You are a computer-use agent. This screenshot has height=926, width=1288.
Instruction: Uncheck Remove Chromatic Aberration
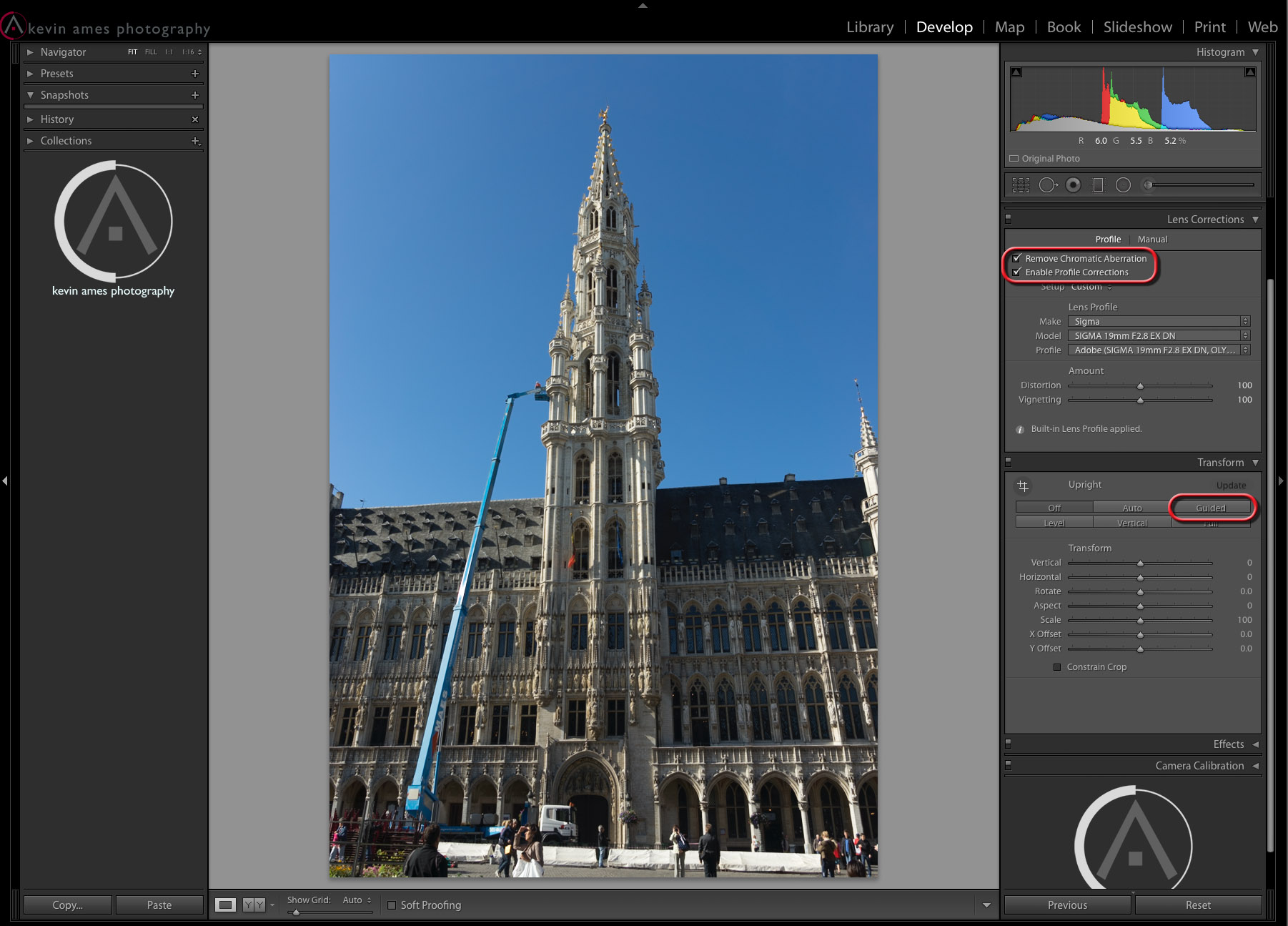coord(1017,258)
